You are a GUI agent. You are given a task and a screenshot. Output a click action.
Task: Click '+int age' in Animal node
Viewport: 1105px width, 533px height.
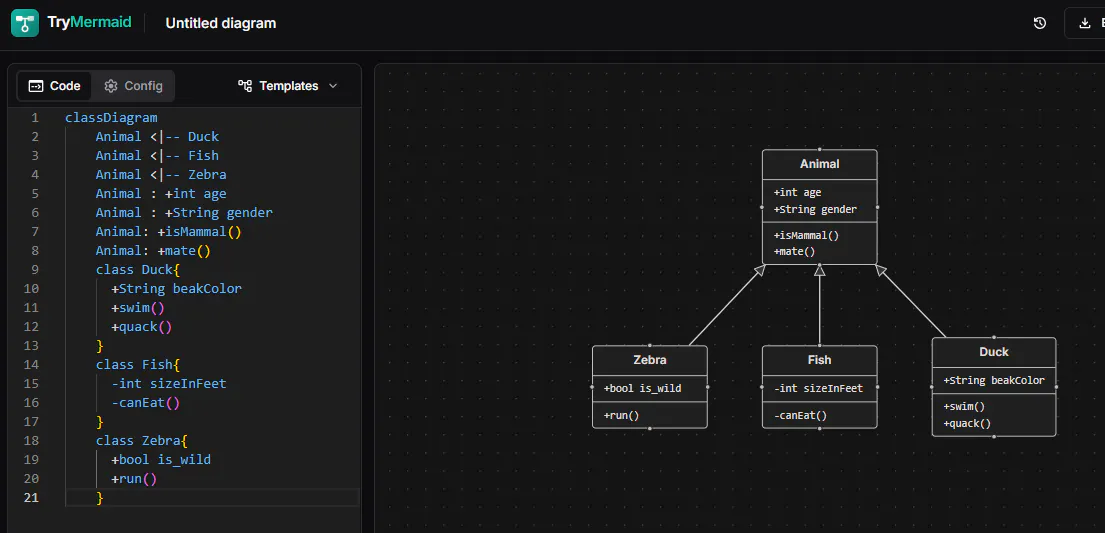pos(797,192)
